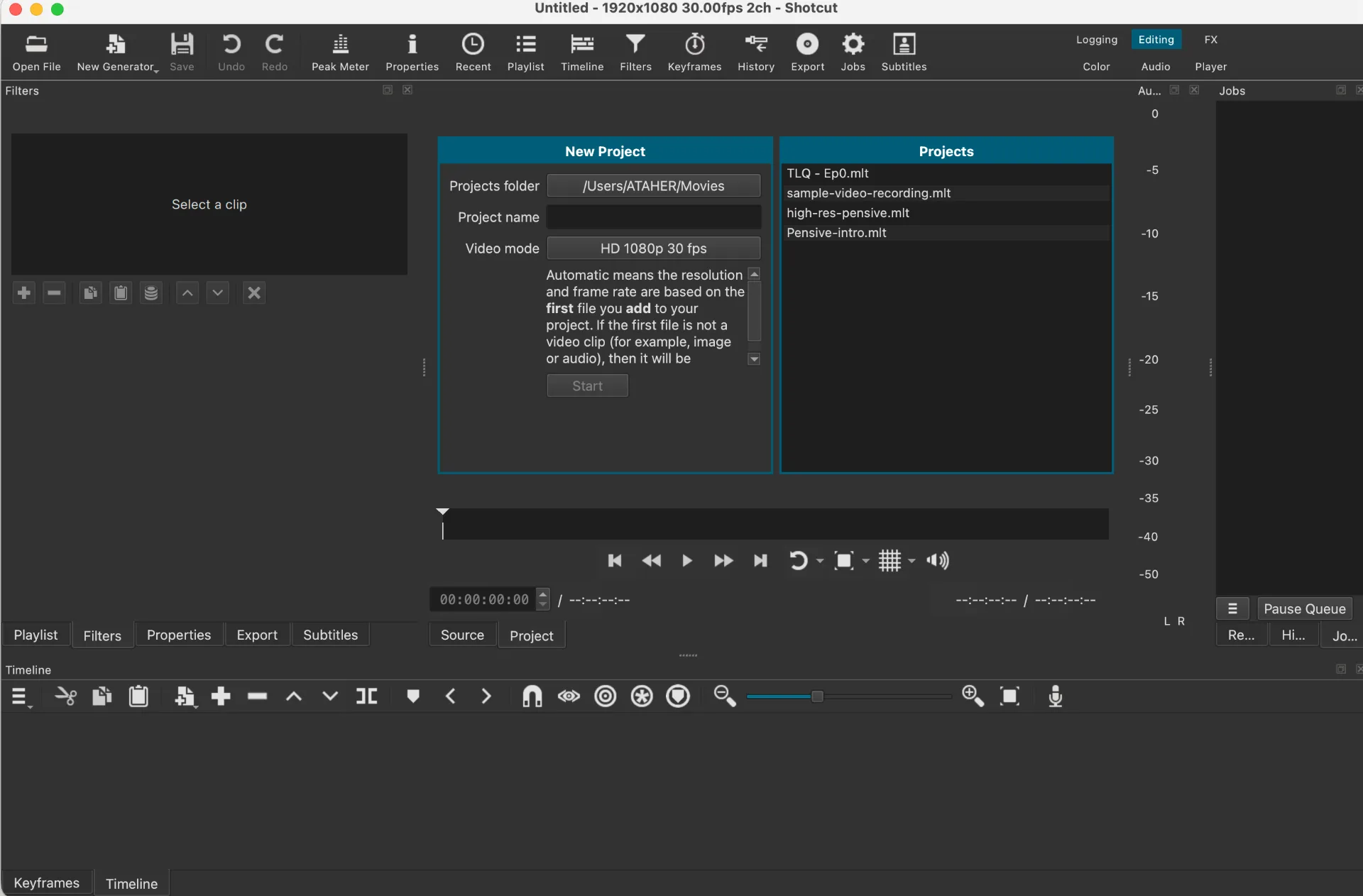This screenshot has height=896, width=1363.
Task: Click the Zoom Timeline to Fit icon
Action: (x=1009, y=696)
